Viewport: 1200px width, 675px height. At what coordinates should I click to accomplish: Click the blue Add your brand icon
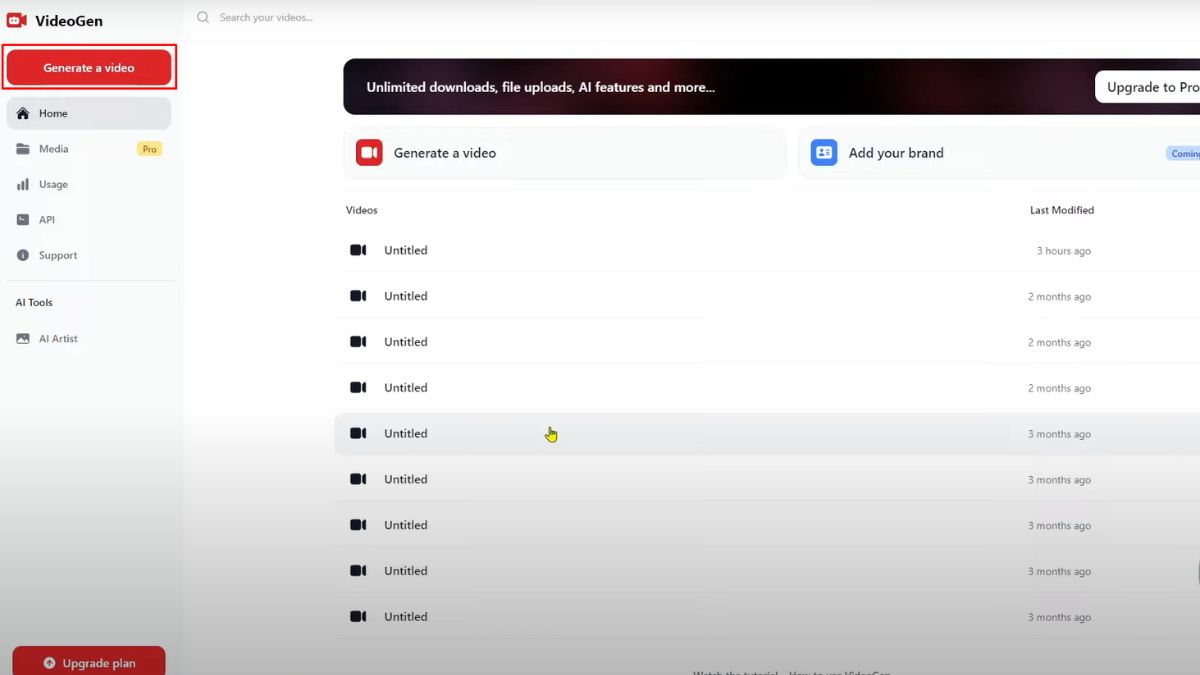[x=823, y=152]
